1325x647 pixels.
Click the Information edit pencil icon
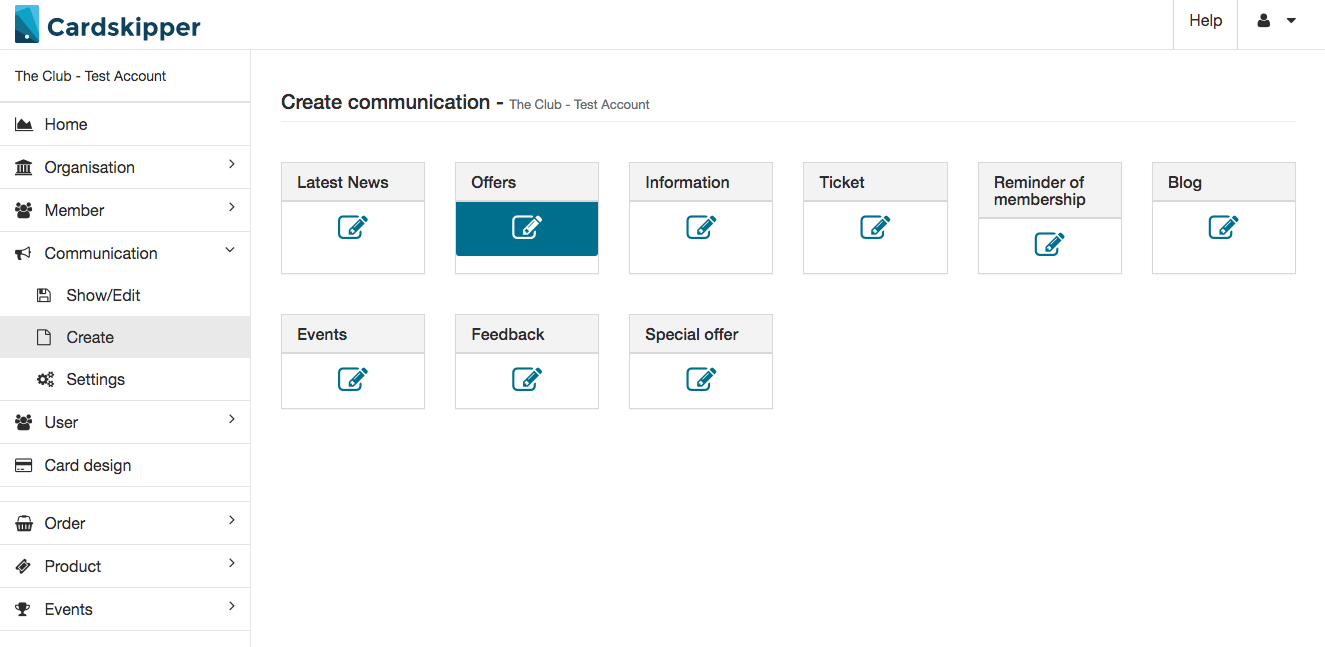[x=701, y=227]
